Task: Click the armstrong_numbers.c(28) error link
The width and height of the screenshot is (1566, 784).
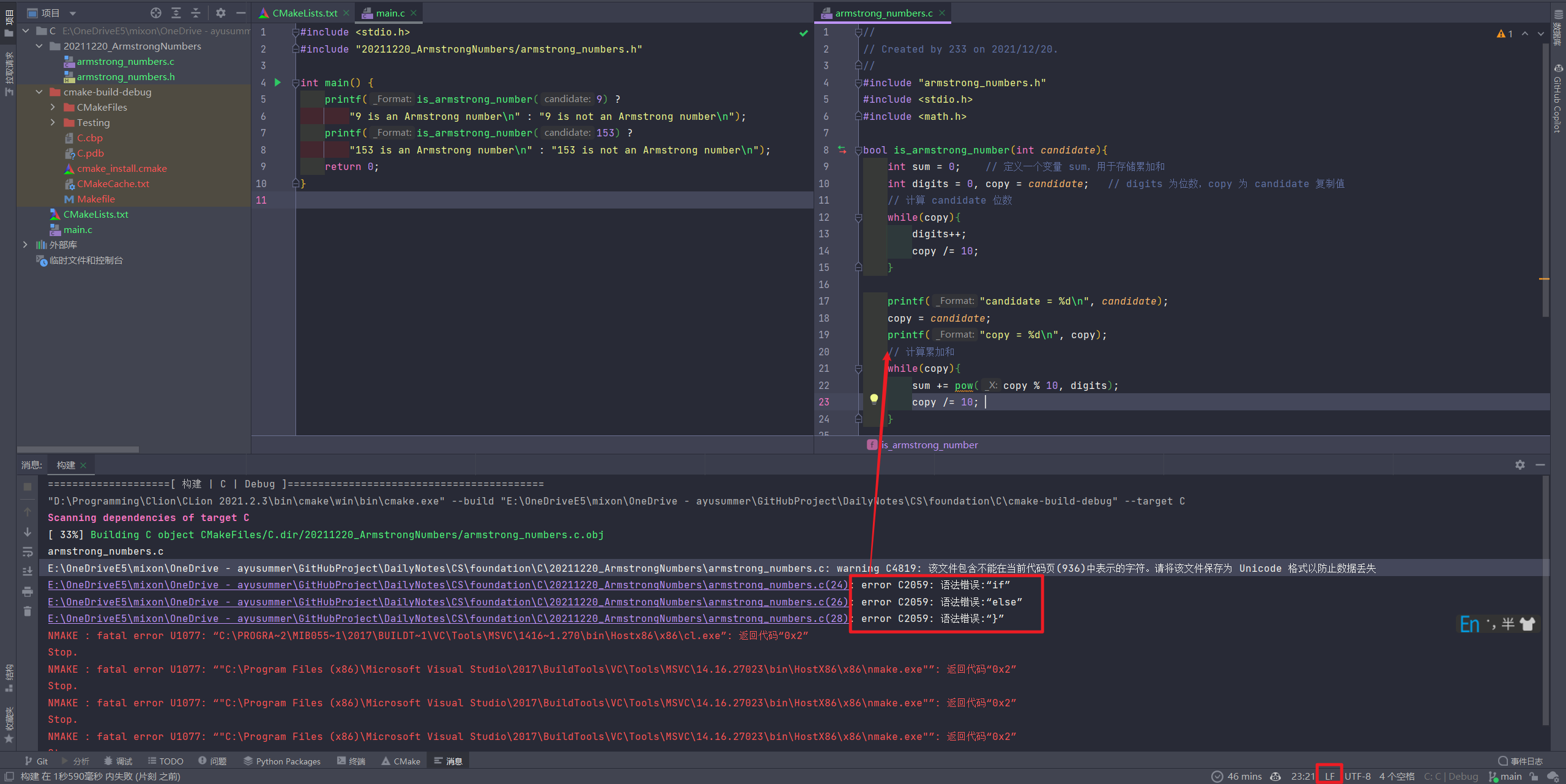Action: click(448, 619)
